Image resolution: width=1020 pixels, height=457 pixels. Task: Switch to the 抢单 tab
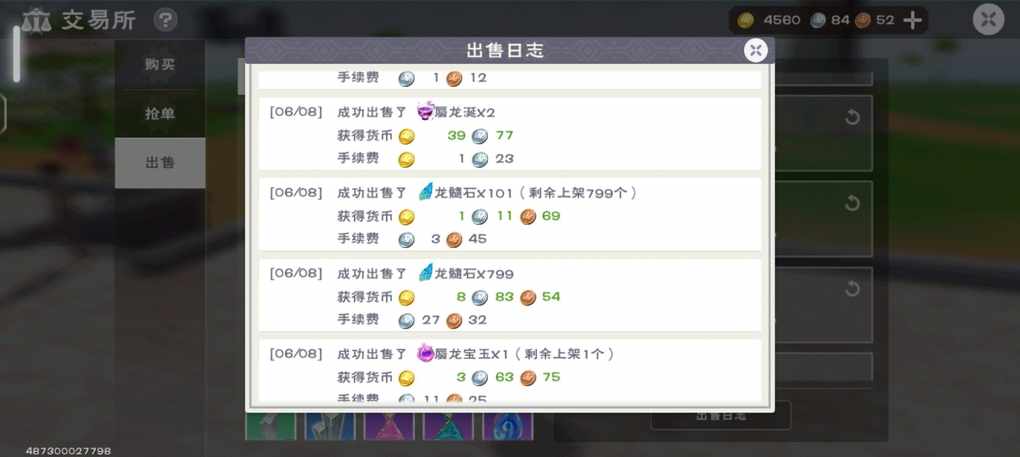point(160,113)
